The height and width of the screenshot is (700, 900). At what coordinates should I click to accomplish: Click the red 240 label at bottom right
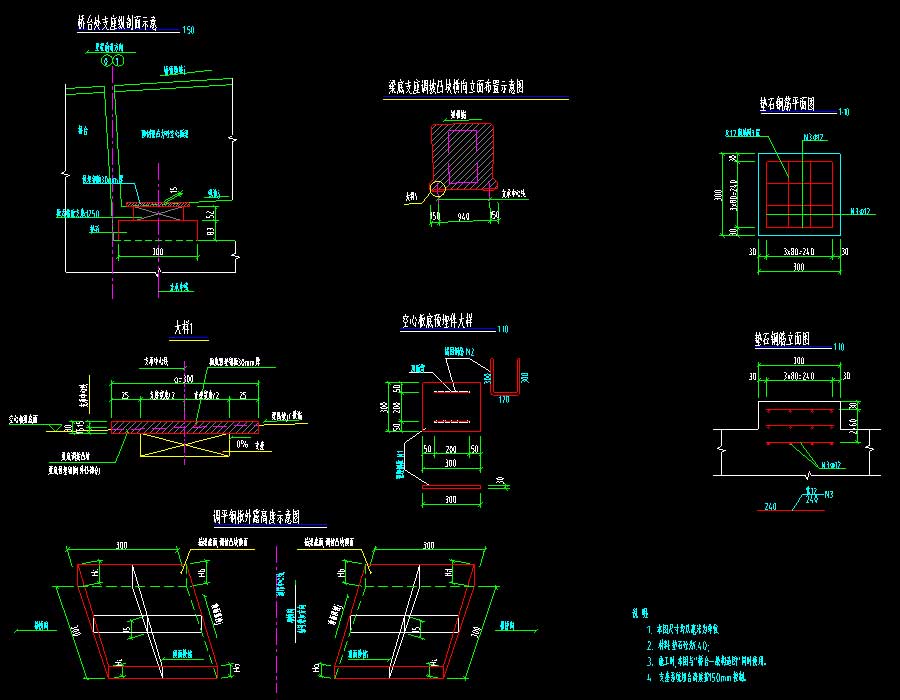click(x=770, y=507)
